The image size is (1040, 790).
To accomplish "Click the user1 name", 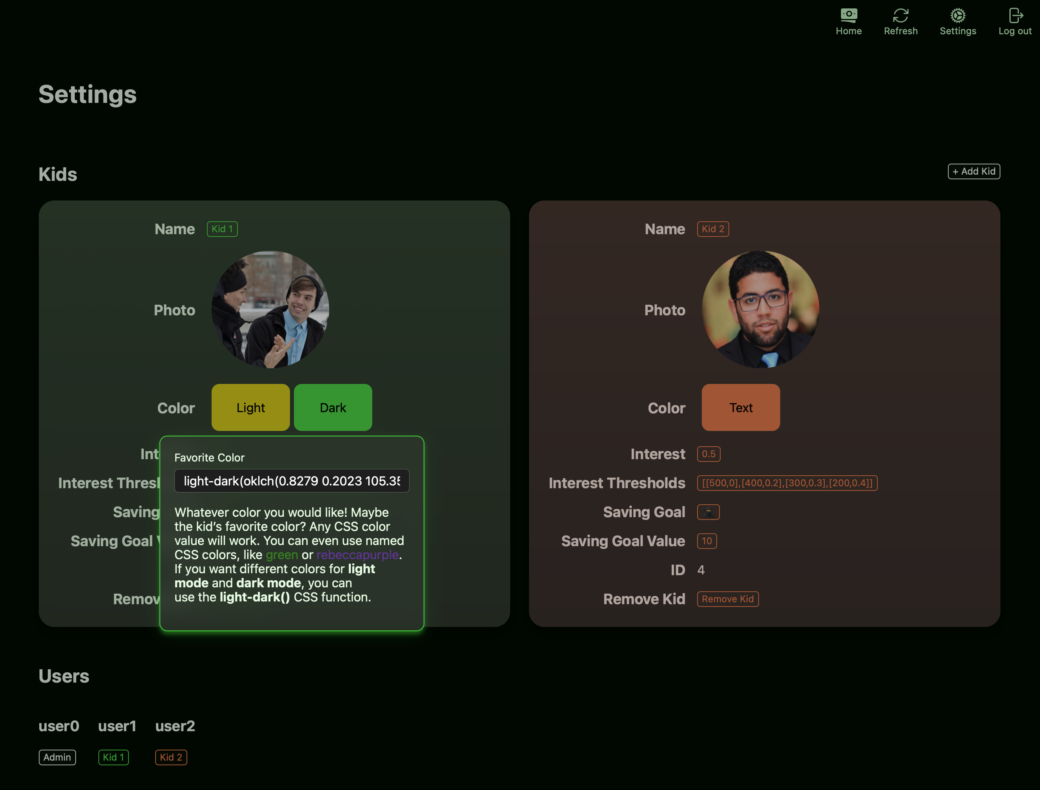I will coord(117,726).
